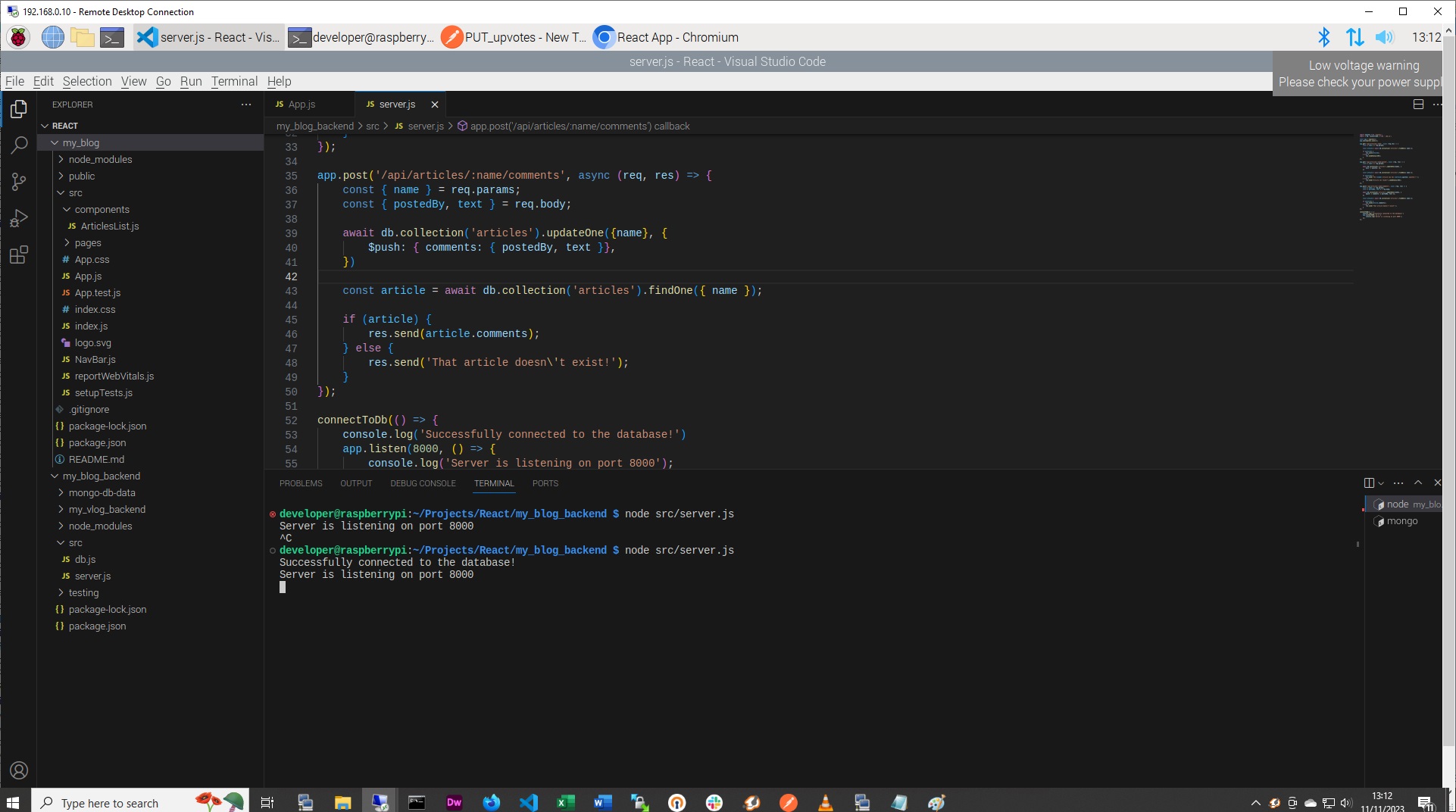This screenshot has width=1456, height=812.
Task: Open Dreamweaver from Windows taskbar
Action: (x=455, y=802)
